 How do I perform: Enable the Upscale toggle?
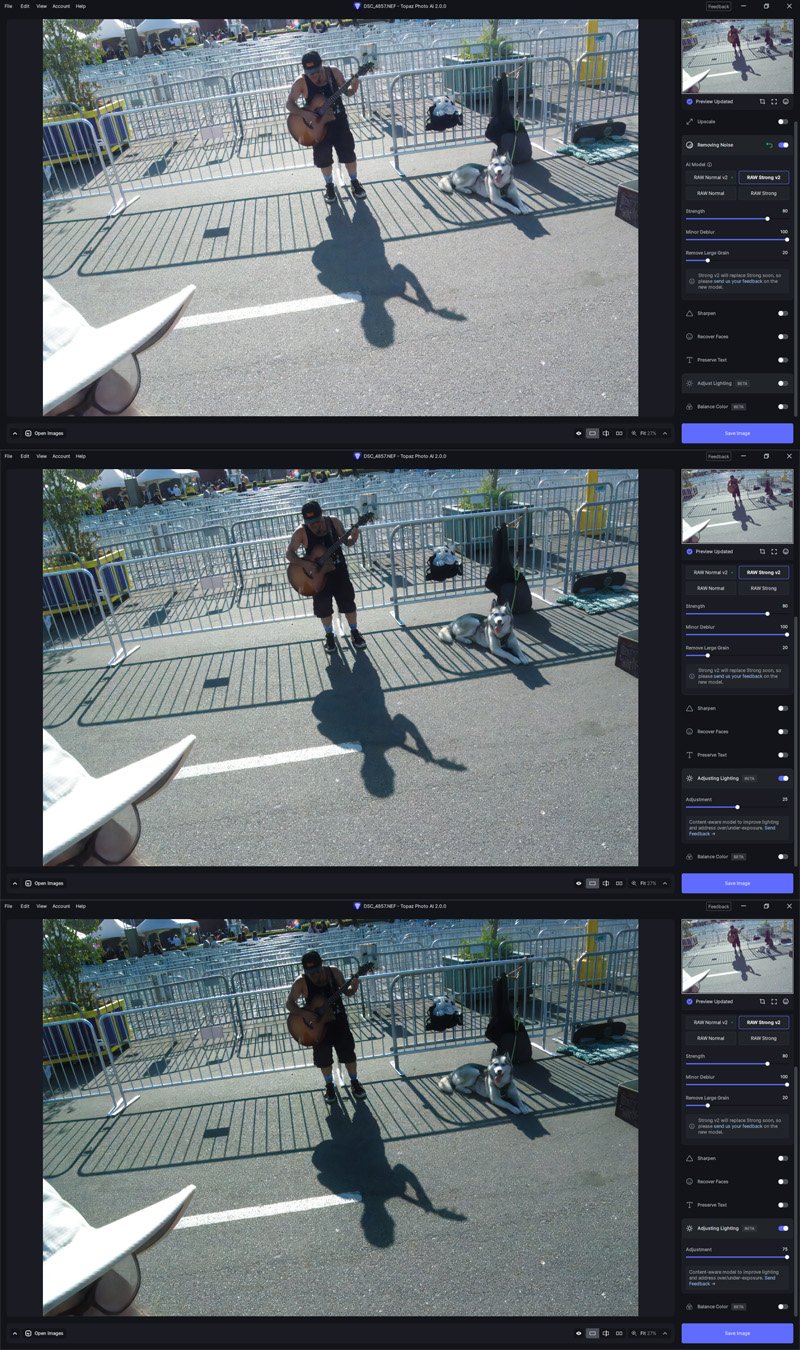click(783, 122)
